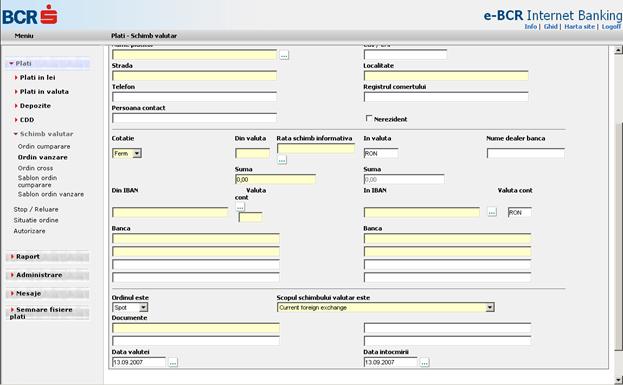Select Ordin cross menu entry
The height and width of the screenshot is (385, 623).
tap(35, 168)
